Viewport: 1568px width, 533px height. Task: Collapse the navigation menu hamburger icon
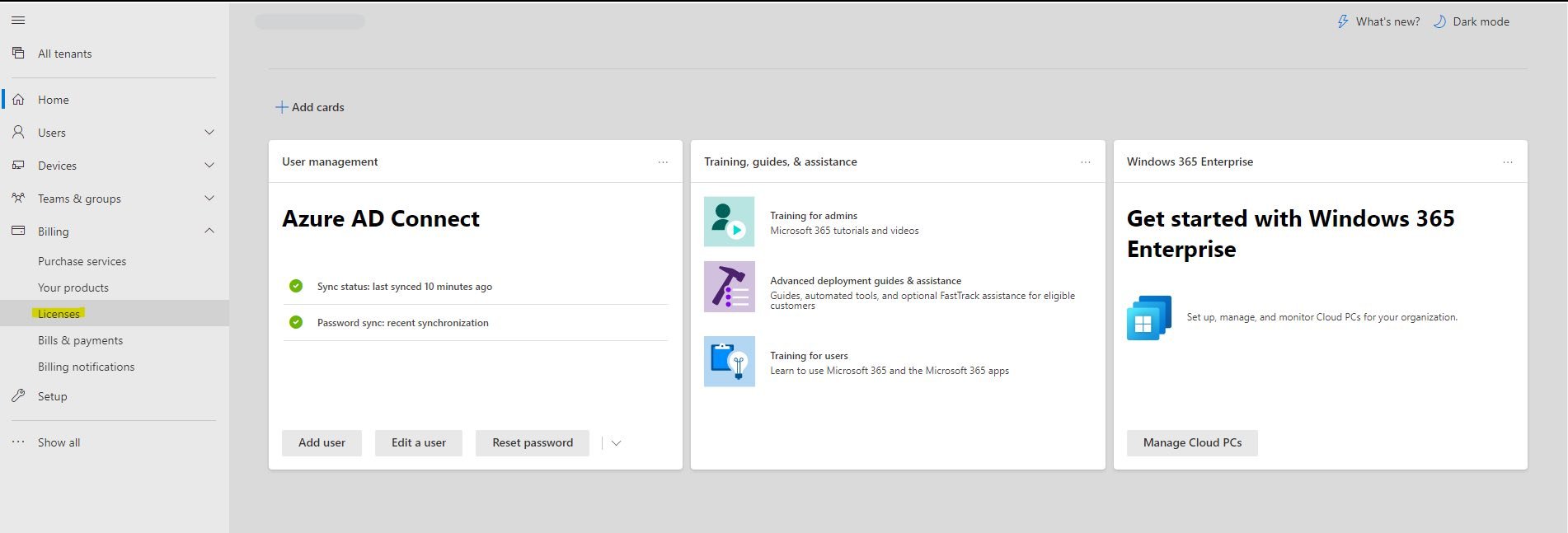click(x=18, y=20)
